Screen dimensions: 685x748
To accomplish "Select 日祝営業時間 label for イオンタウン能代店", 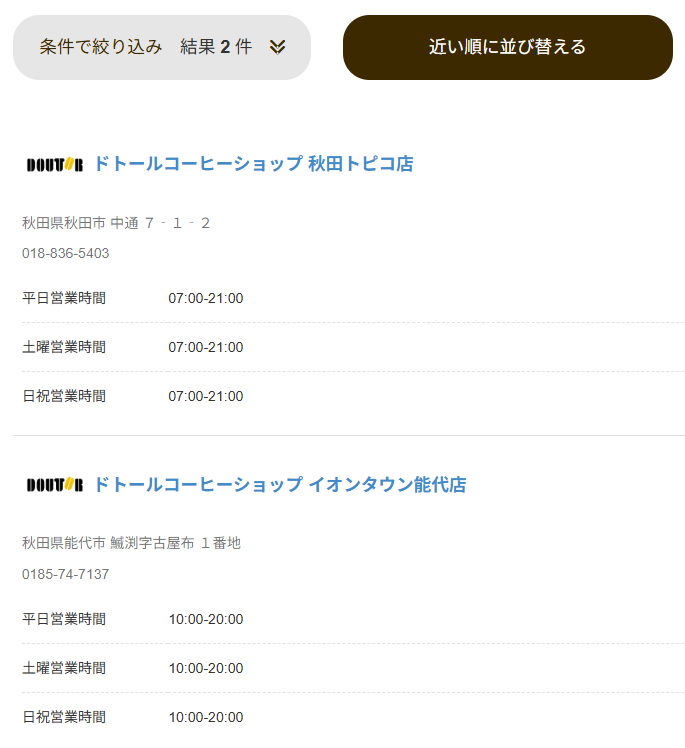I will click(64, 717).
